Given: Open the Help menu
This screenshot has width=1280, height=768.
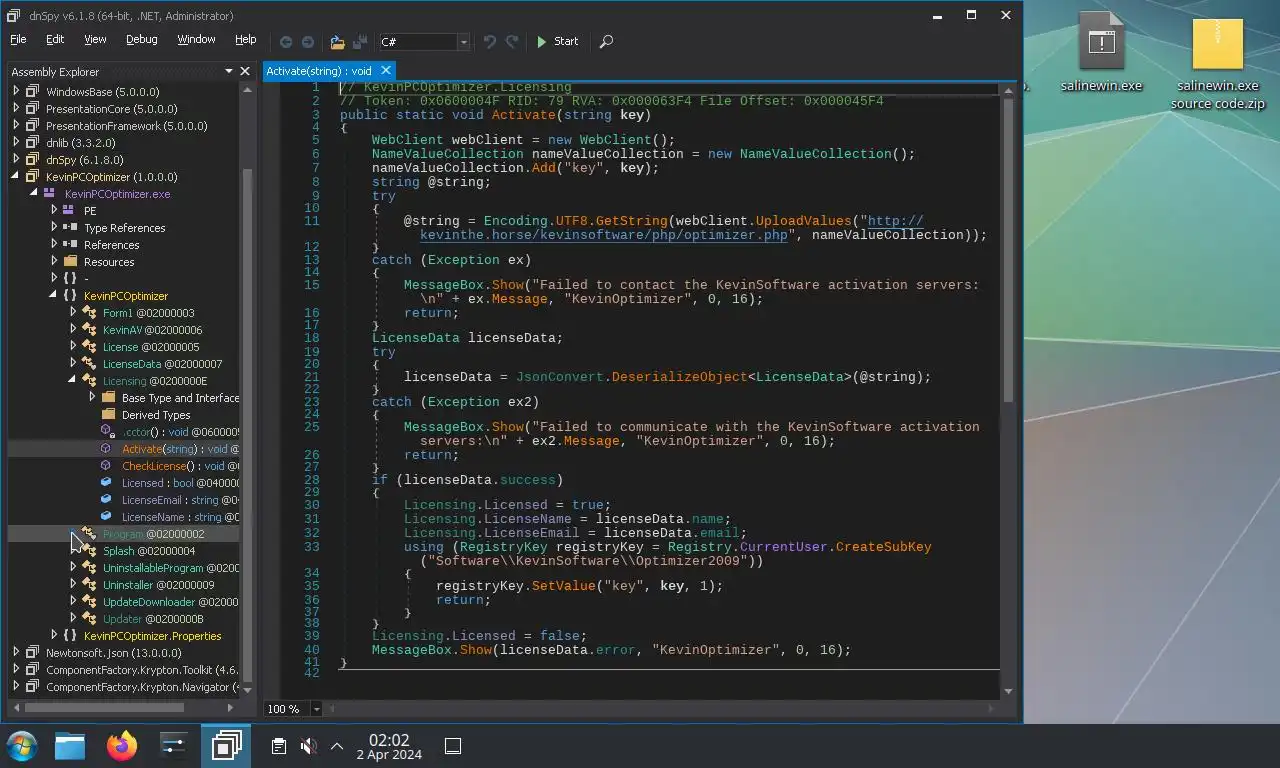Looking at the screenshot, I should (x=245, y=39).
